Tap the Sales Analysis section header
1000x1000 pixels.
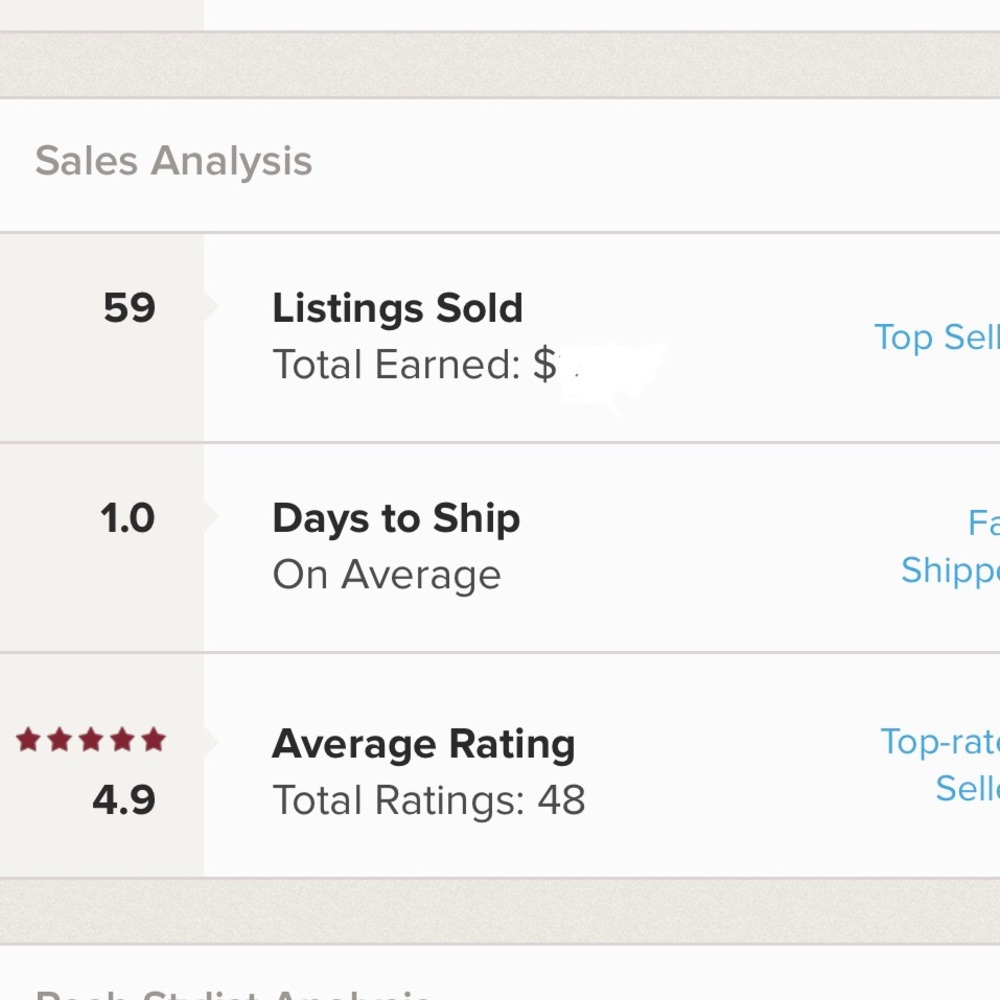(174, 161)
